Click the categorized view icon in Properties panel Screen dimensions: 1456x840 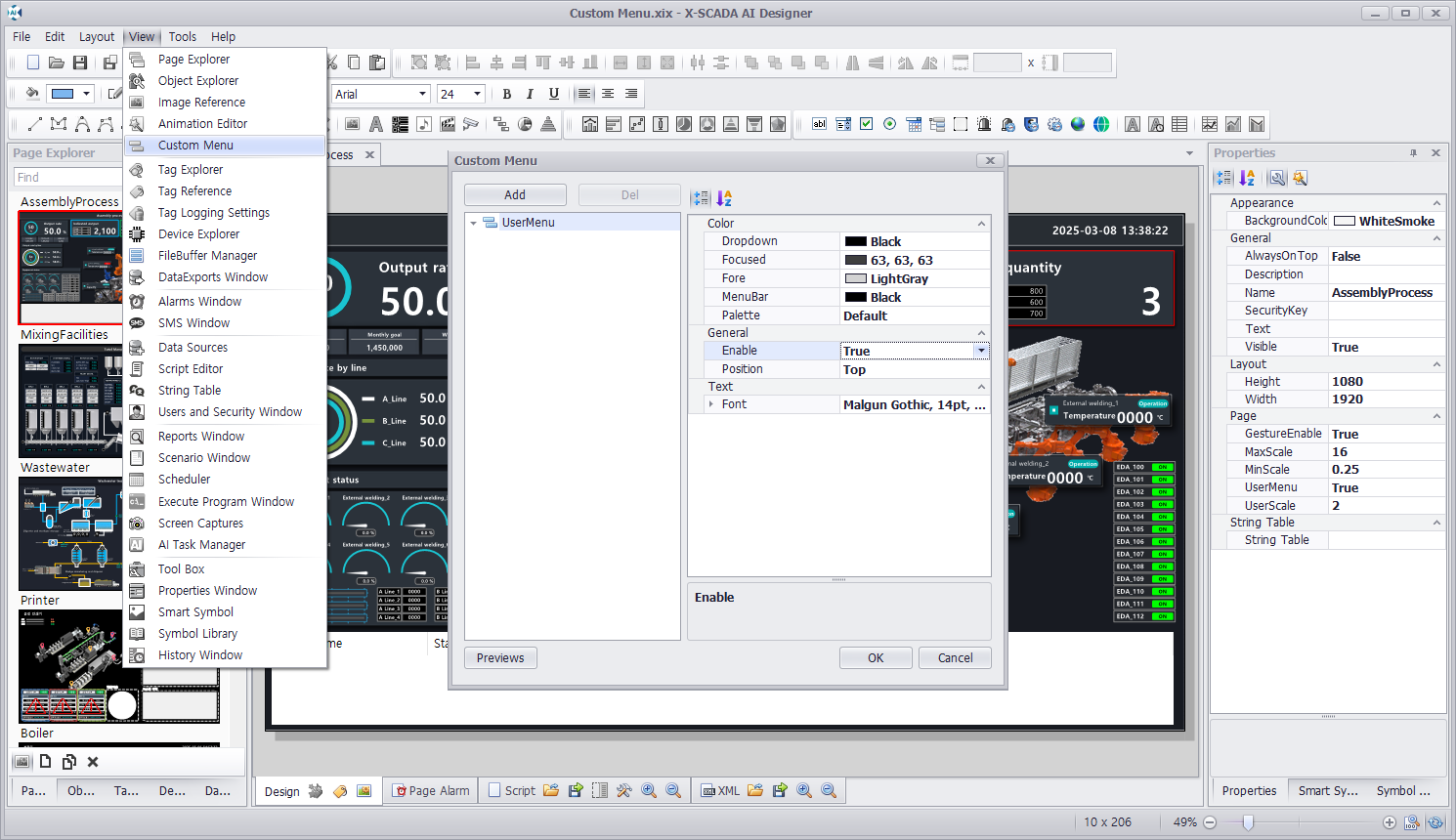[1223, 178]
